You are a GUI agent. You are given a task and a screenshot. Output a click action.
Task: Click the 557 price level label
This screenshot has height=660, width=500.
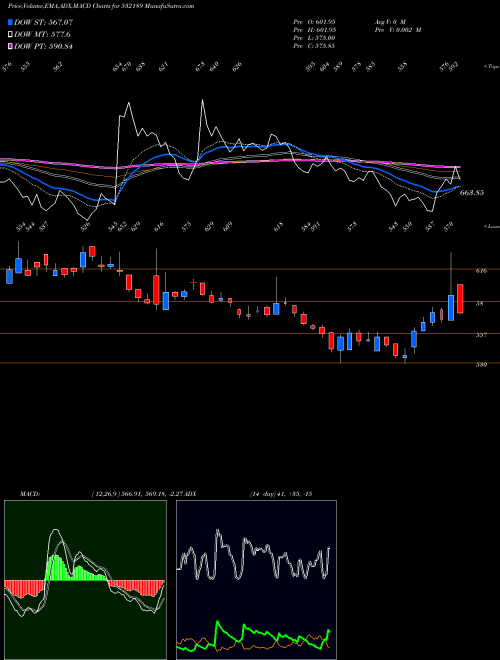(x=481, y=335)
